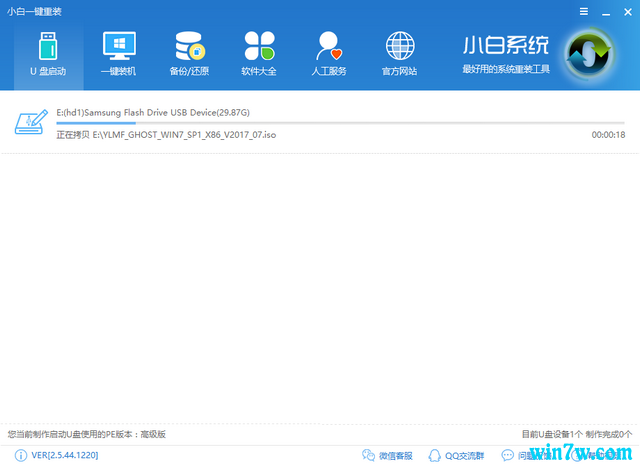
Task: Open the U盘启动 tab
Action: [x=48, y=55]
